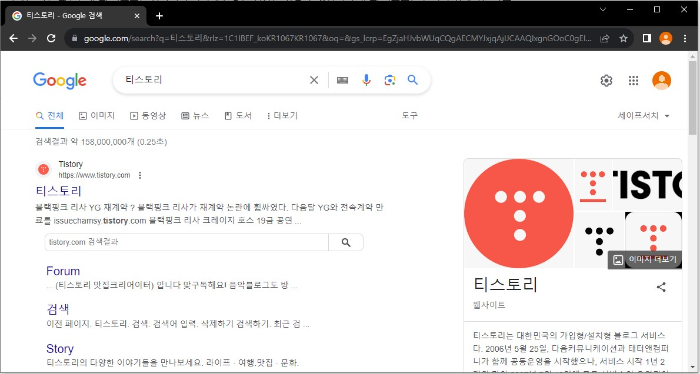The width and height of the screenshot is (700, 374).
Task: Open the black dotted T logo image
Action: tap(599, 240)
